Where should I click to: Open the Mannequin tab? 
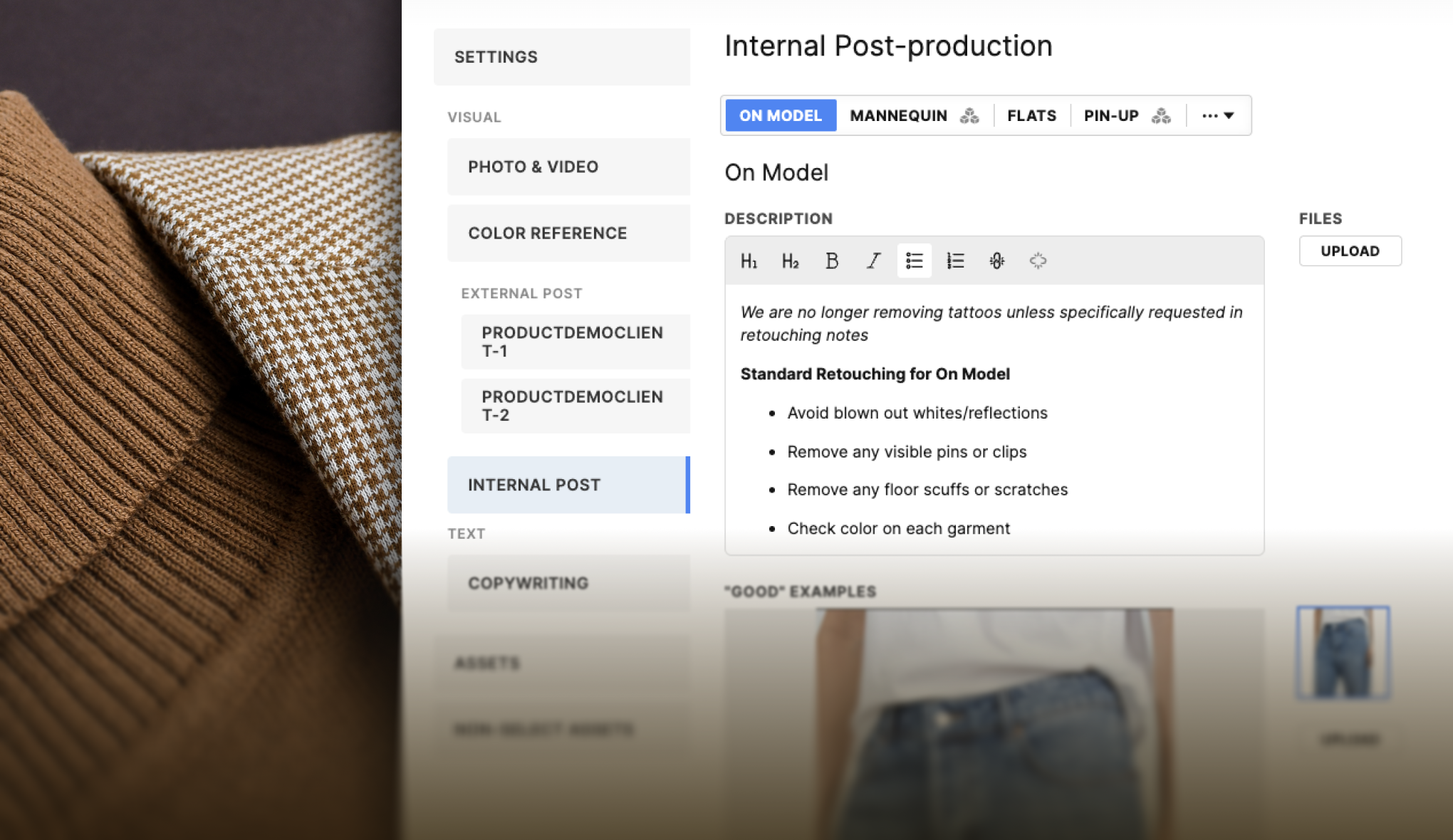point(898,115)
